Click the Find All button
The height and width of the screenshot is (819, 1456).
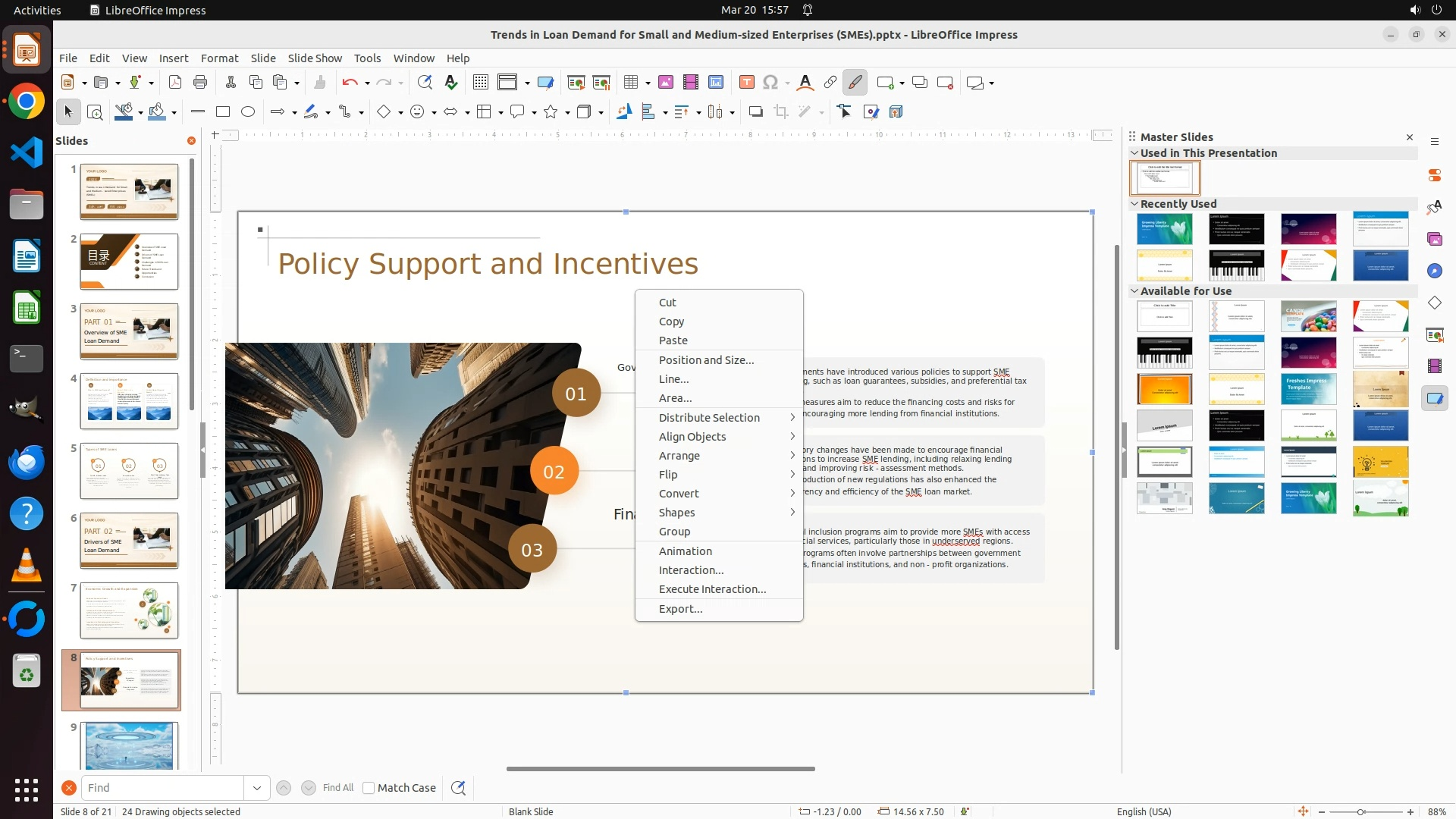coord(337,788)
